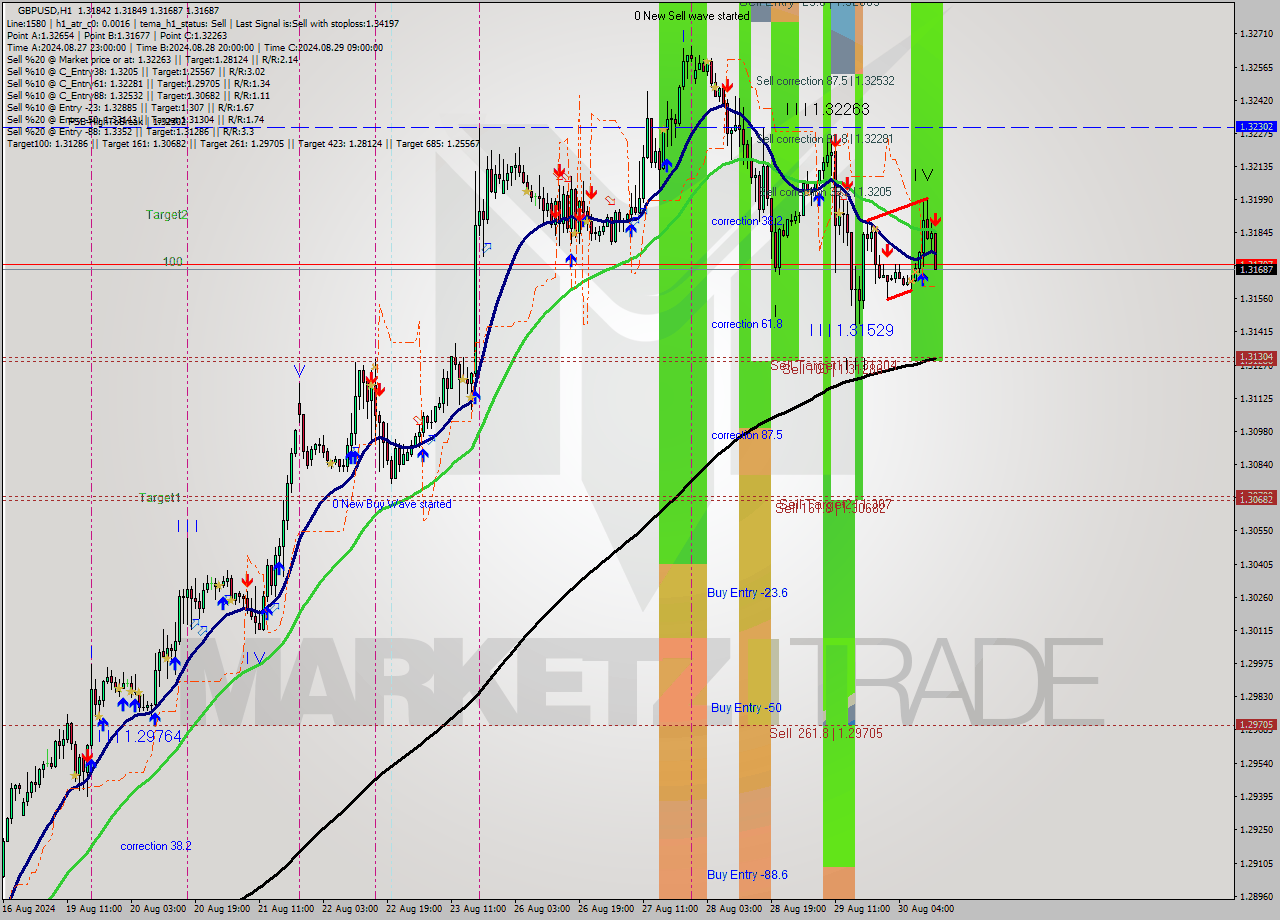
Task: Click the 1.31125 price axis value
Action: [x=1255, y=398]
